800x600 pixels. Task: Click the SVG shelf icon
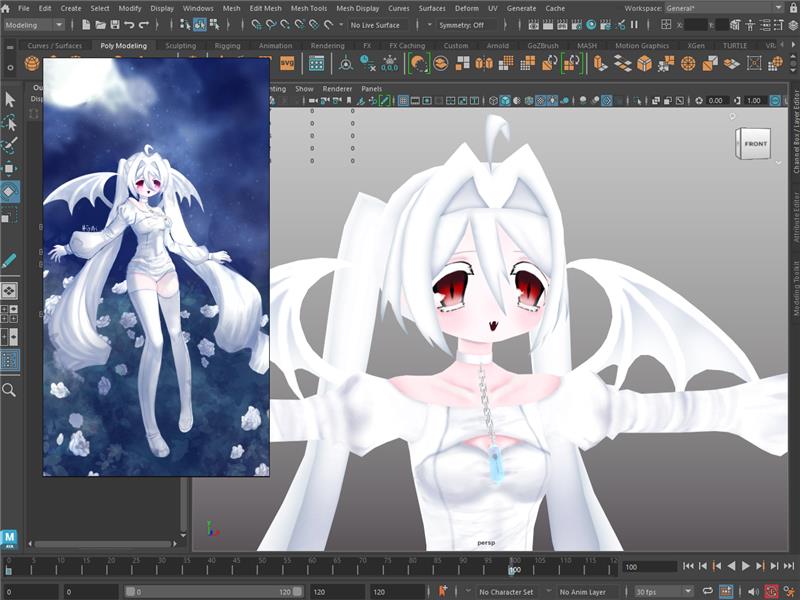[x=287, y=64]
